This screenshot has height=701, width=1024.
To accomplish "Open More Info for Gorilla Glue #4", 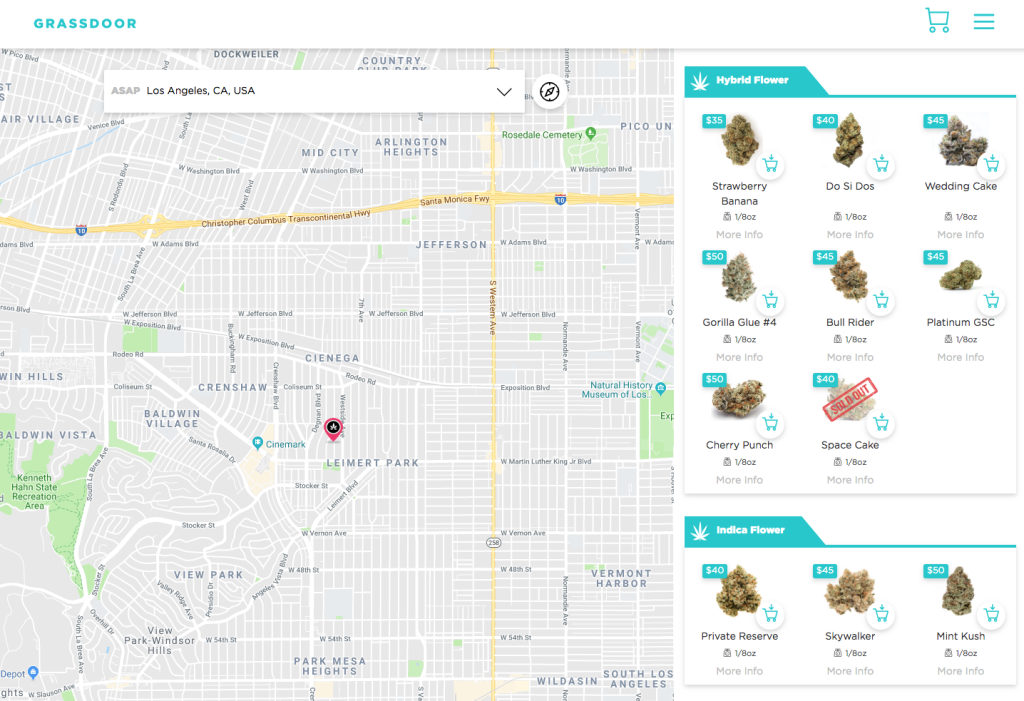I will (x=739, y=357).
